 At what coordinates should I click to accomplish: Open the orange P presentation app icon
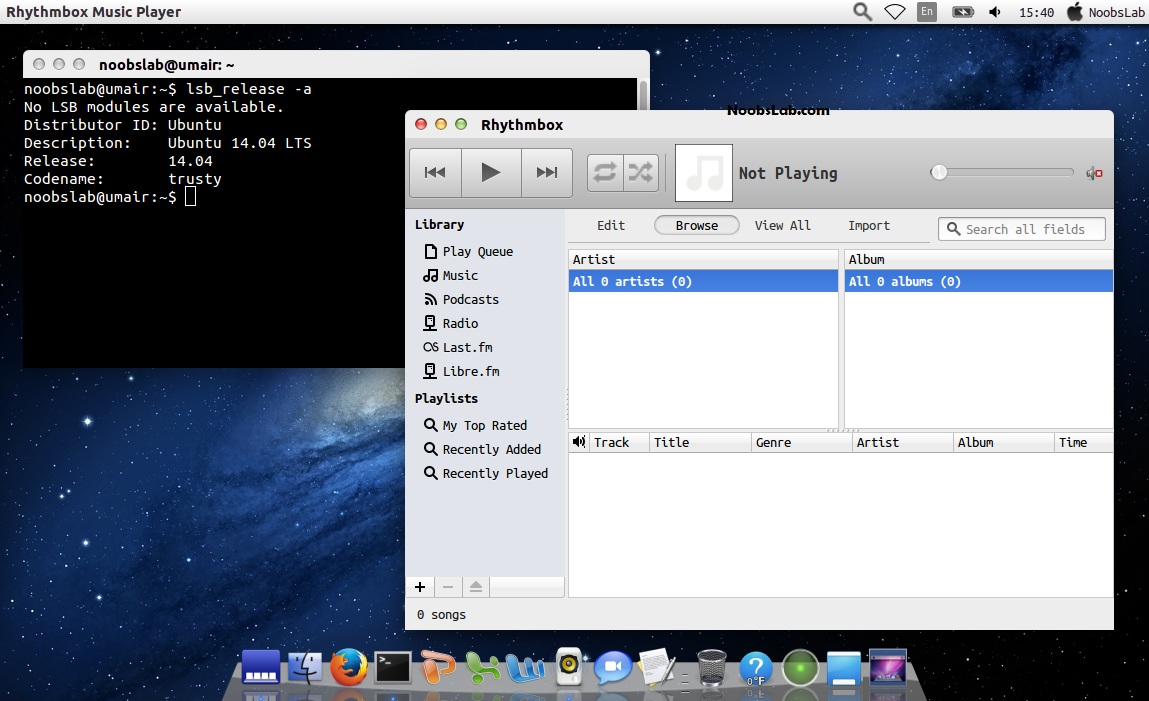[437, 667]
